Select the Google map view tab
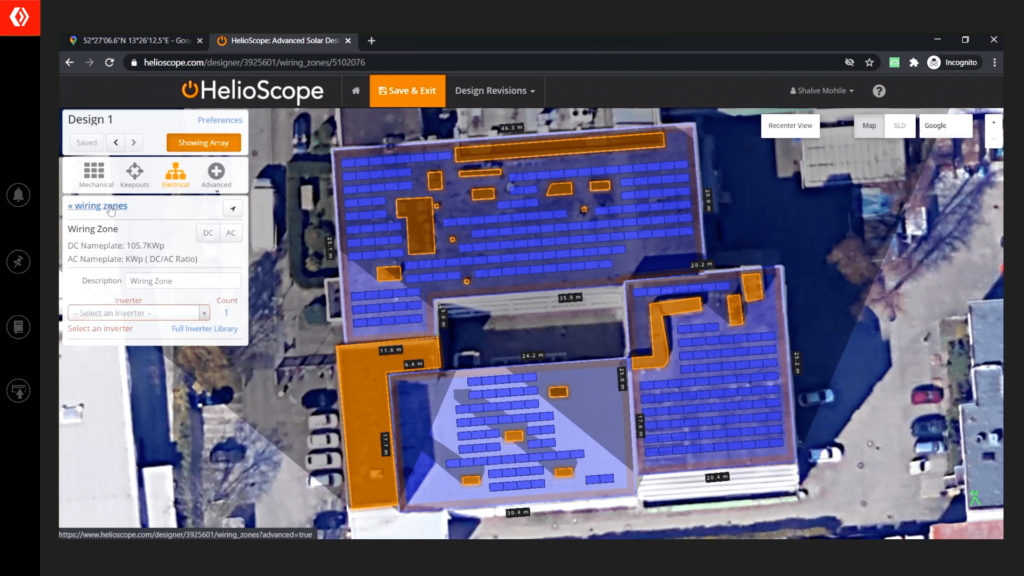The height and width of the screenshot is (576, 1024). [x=942, y=125]
